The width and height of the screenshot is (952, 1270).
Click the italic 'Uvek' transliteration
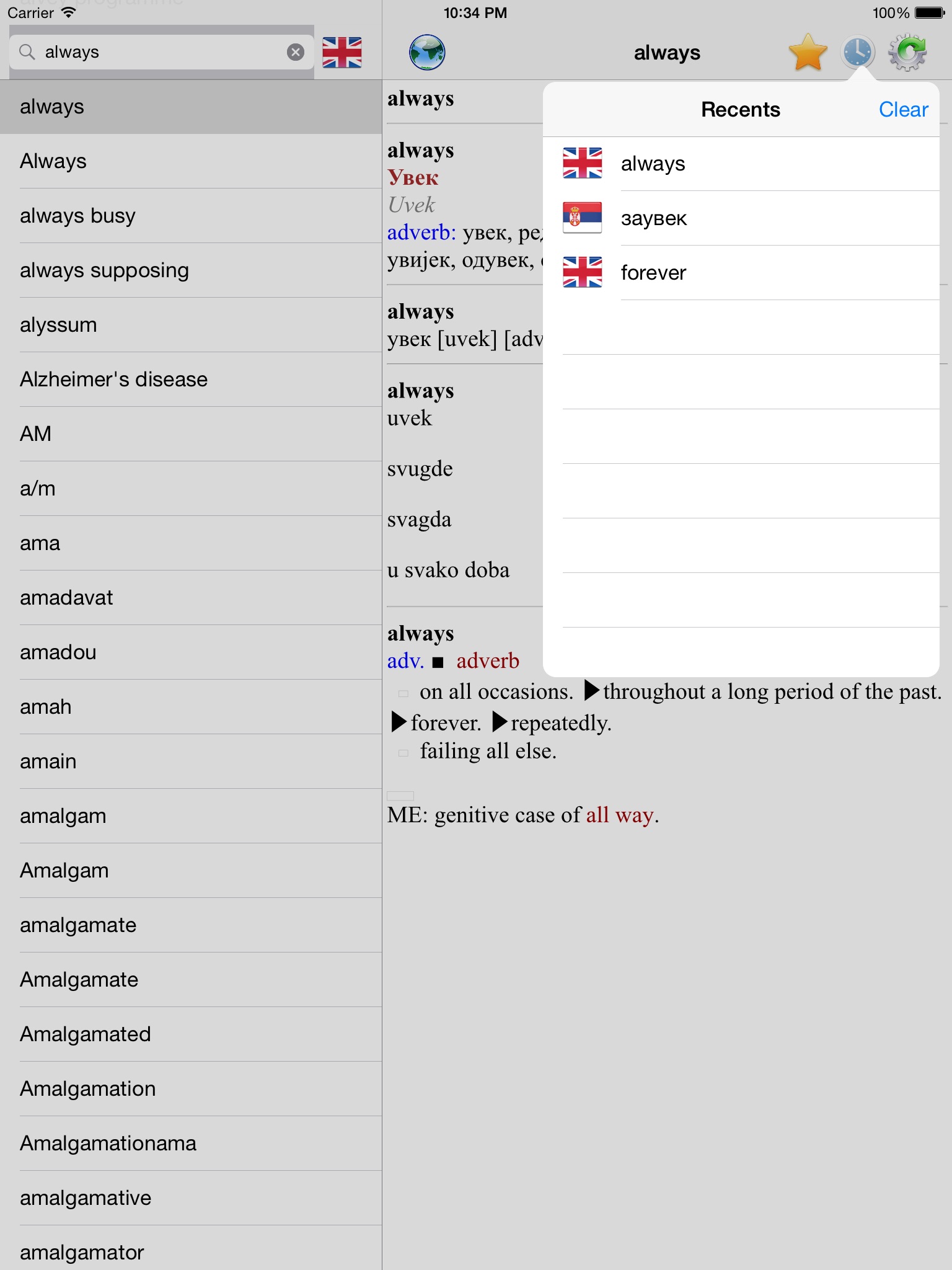[x=411, y=205]
